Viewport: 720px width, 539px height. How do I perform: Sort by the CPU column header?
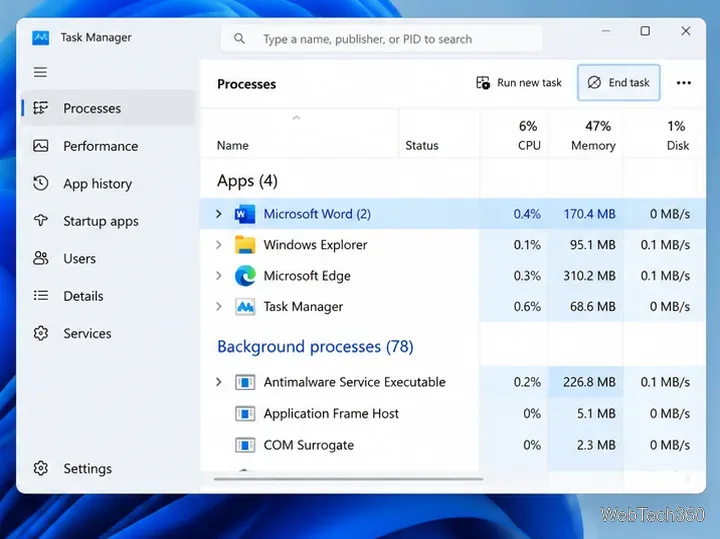529,146
